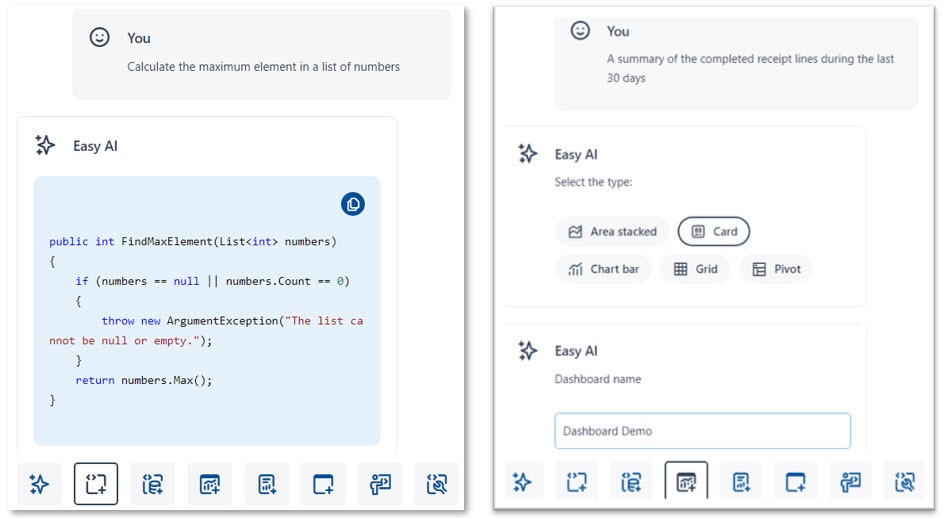Click report document tool in code panel toolbar
Image resolution: width=945 pixels, height=518 pixels.
pyautogui.click(x=266, y=484)
